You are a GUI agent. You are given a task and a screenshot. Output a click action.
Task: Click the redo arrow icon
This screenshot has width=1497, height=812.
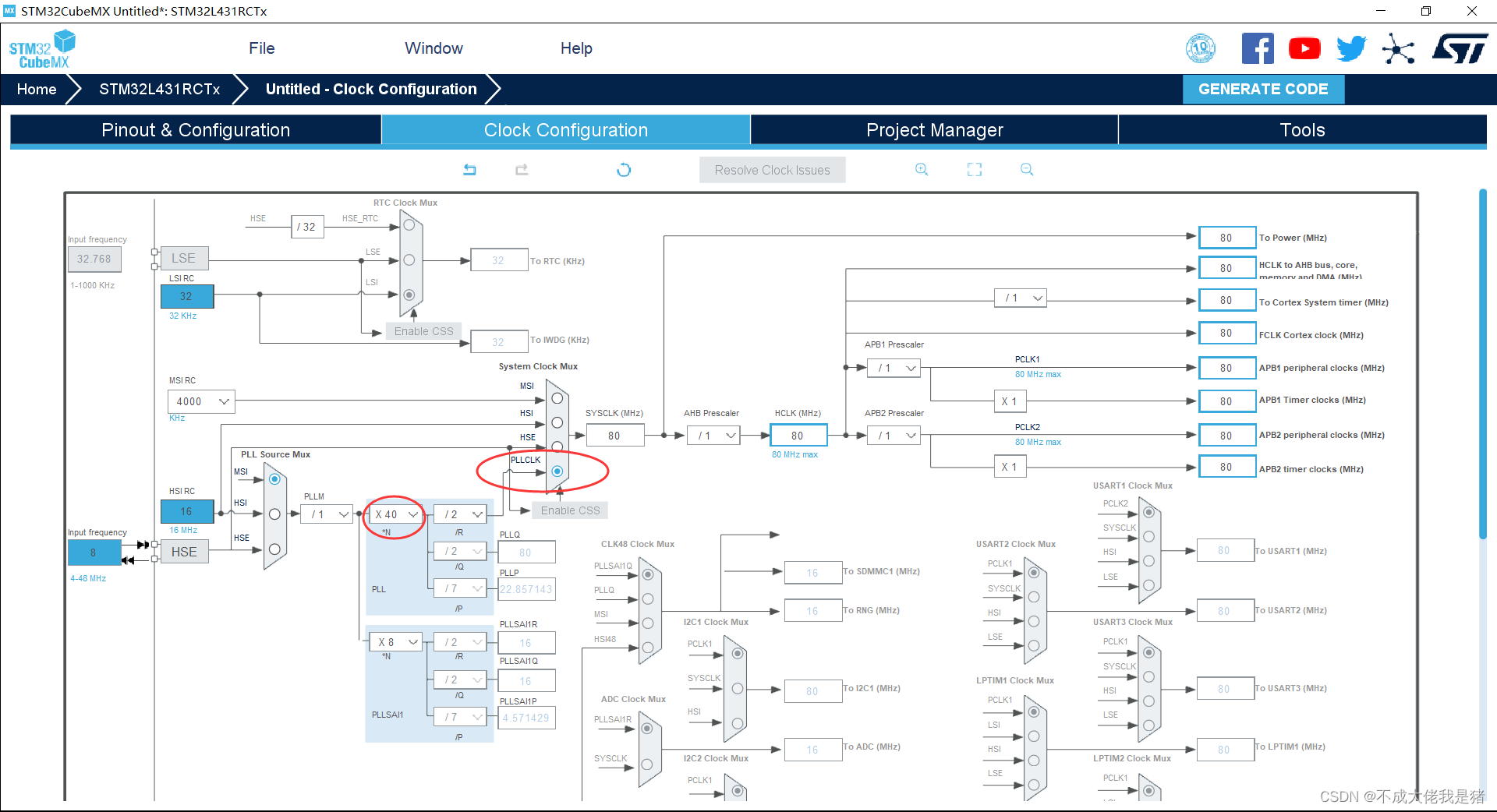pos(522,170)
